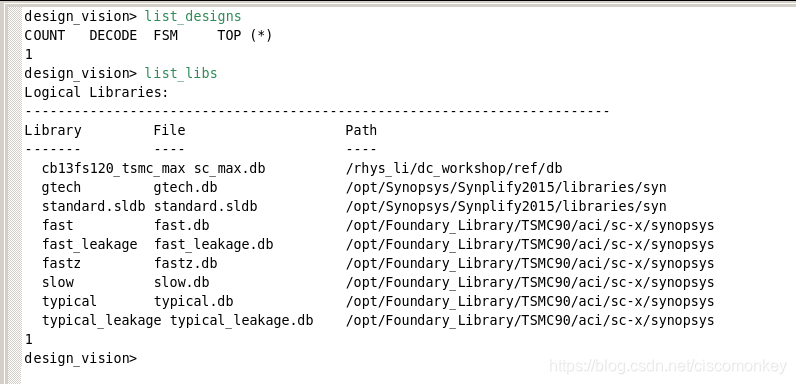The image size is (796, 384).
Task: Select the 'slow' library name
Action: [x=58, y=282]
